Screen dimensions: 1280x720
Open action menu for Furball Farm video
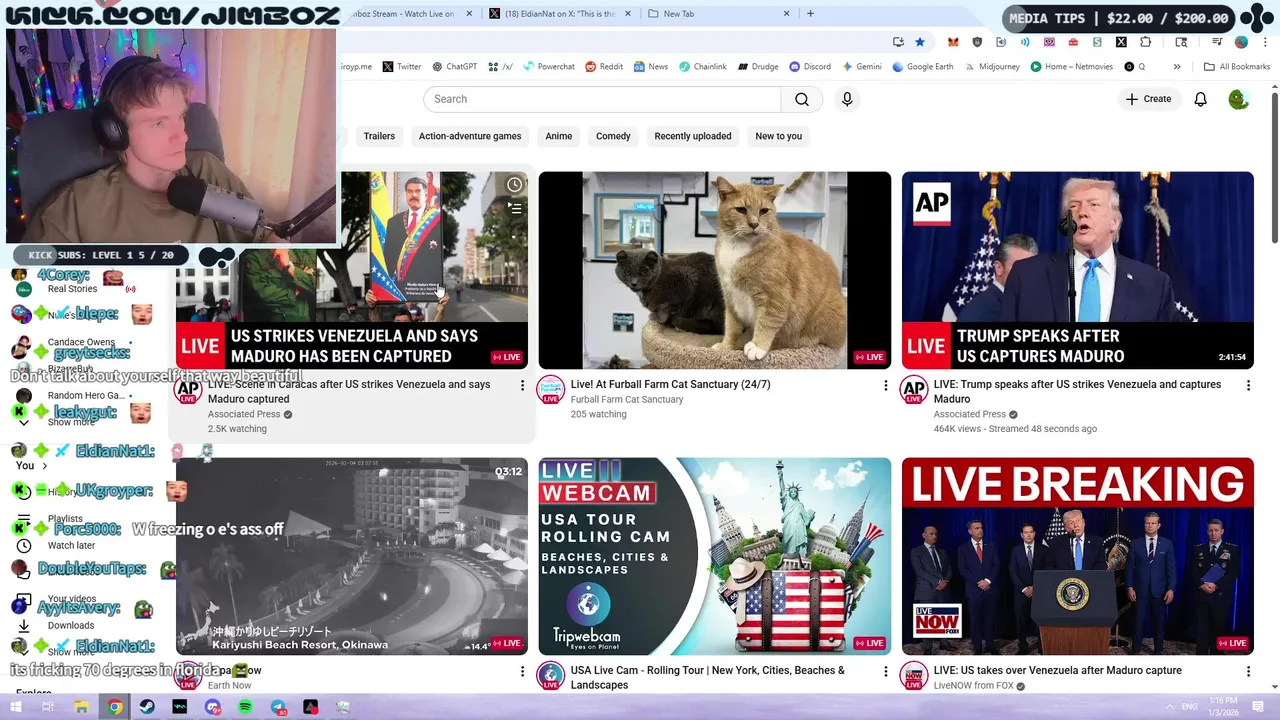click(x=885, y=385)
